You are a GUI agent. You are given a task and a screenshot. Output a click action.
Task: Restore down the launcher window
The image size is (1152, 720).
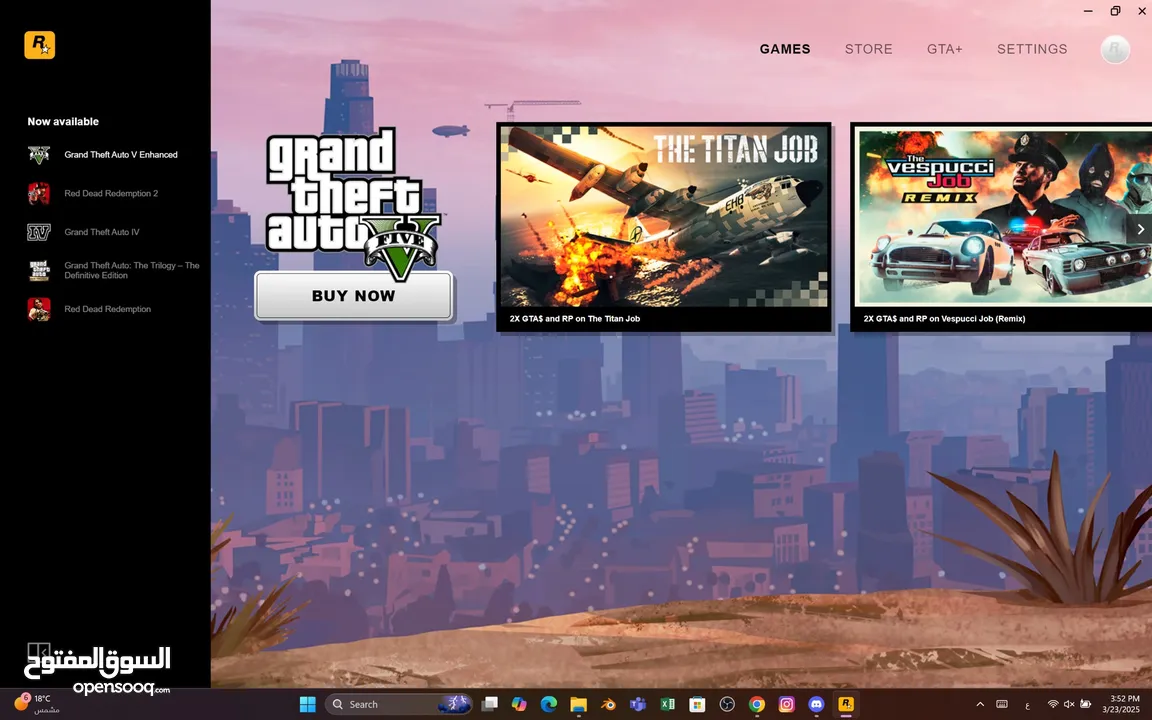coord(1115,11)
